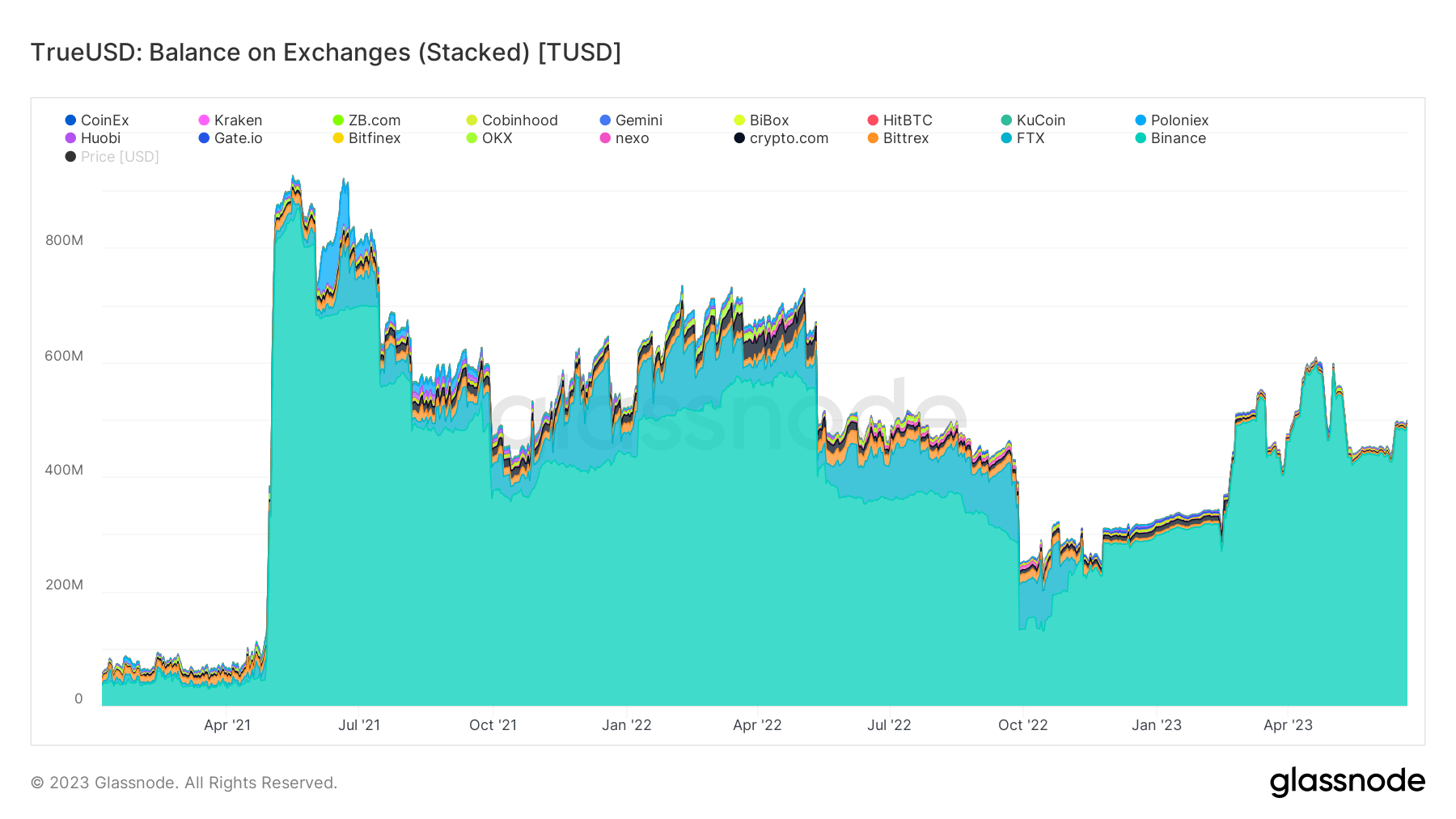Image resolution: width=1456 pixels, height=819 pixels.
Task: Click the Gate.io blue color dot
Action: coord(204,138)
